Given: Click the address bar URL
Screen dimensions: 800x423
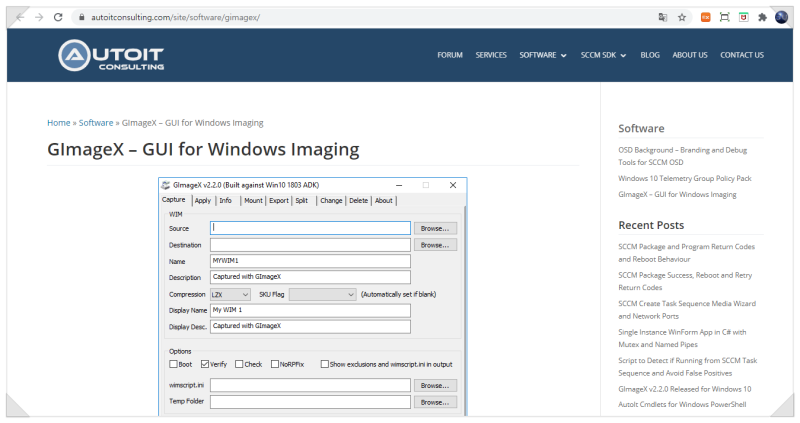Looking at the screenshot, I should [176, 17].
